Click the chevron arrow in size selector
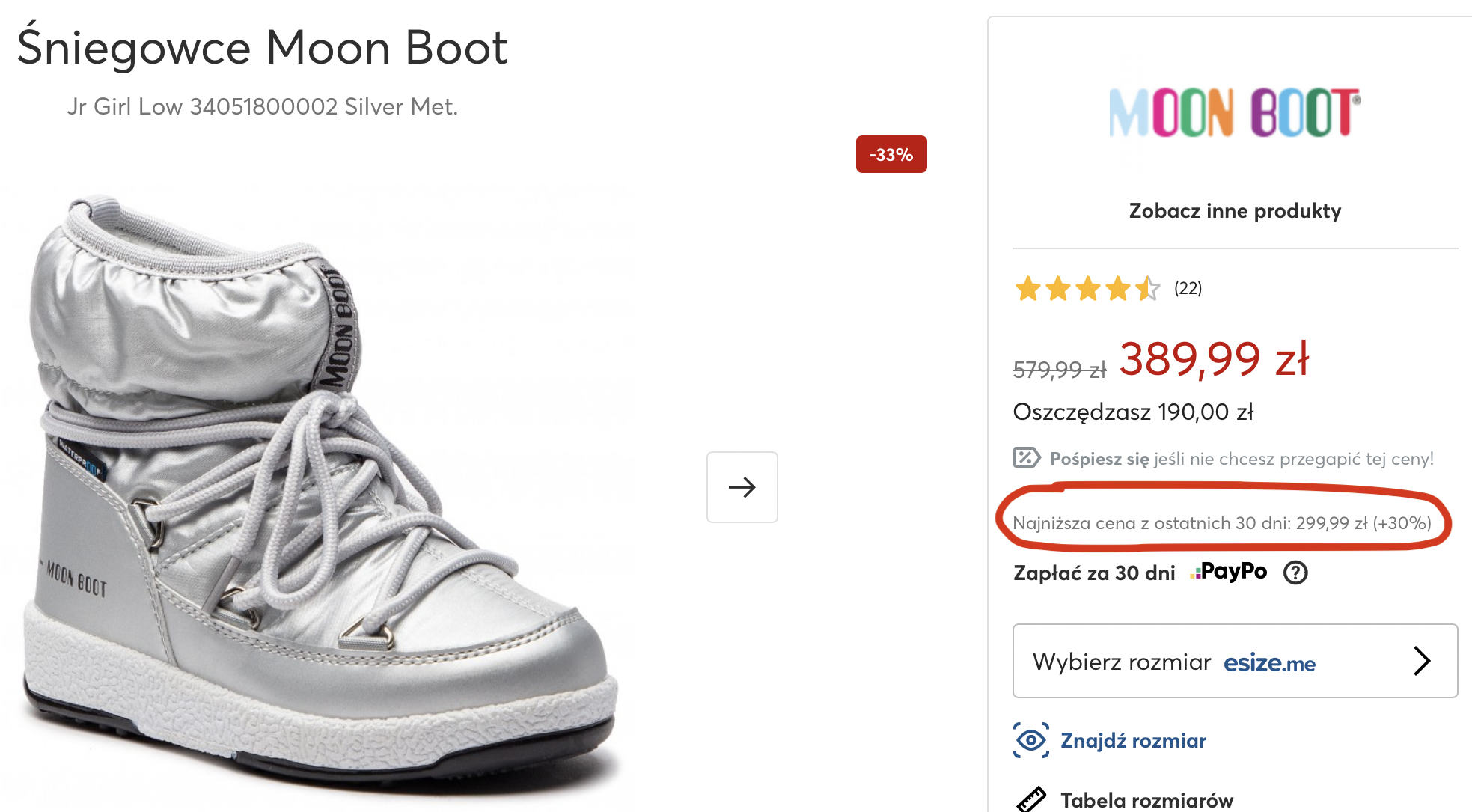 click(1422, 661)
